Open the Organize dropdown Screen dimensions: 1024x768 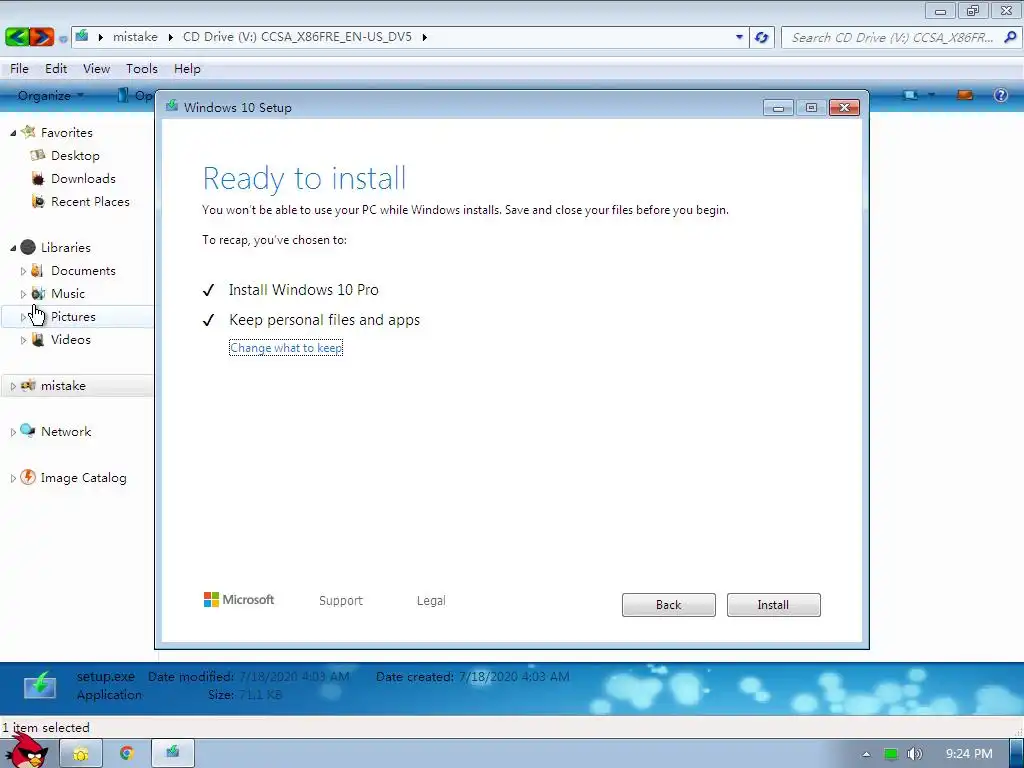[50, 95]
